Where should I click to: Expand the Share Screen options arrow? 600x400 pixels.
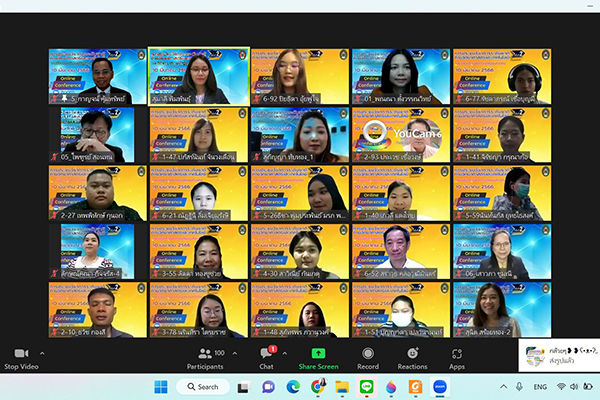point(343,353)
